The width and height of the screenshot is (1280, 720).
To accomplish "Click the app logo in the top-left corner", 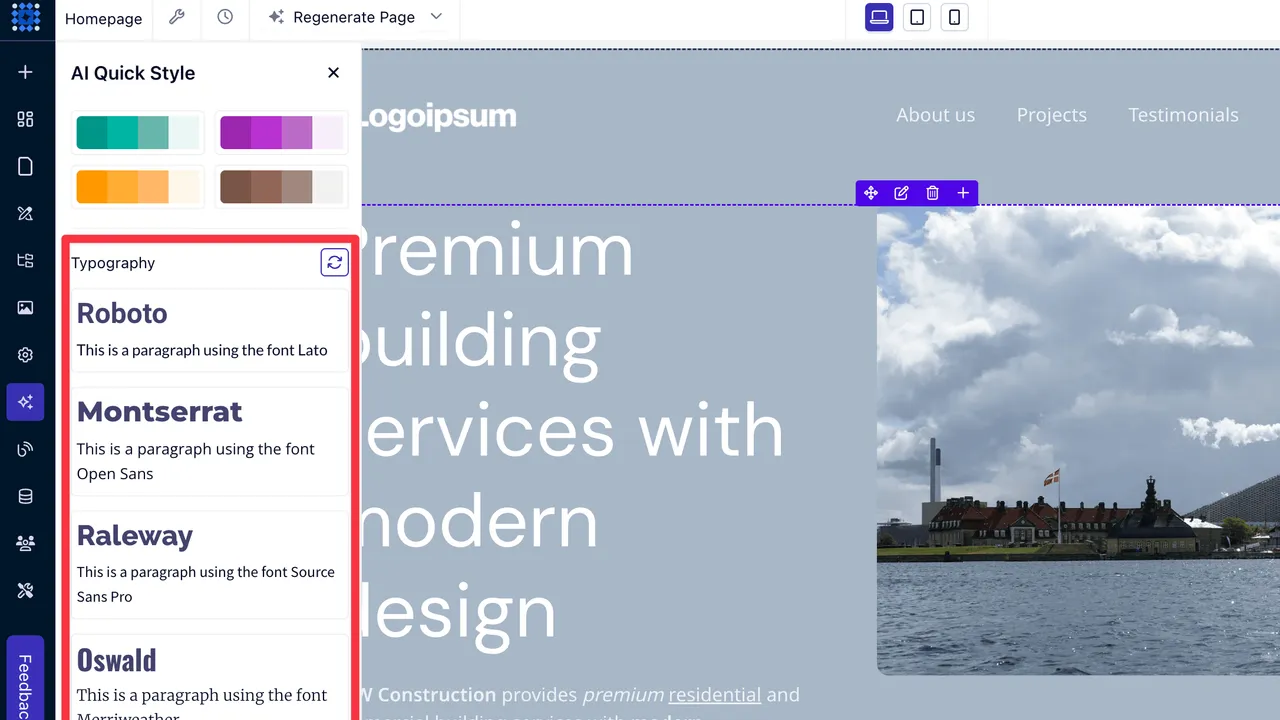I will 26,17.
